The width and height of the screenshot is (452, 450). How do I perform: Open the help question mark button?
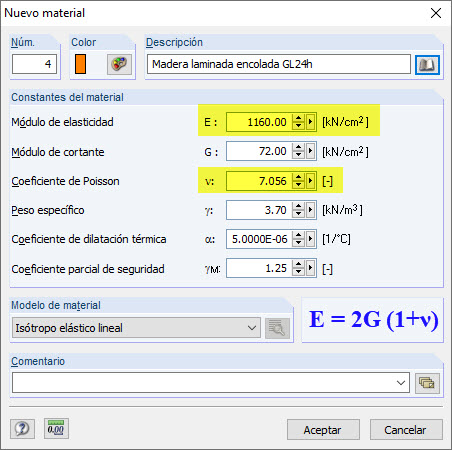[x=22, y=428]
